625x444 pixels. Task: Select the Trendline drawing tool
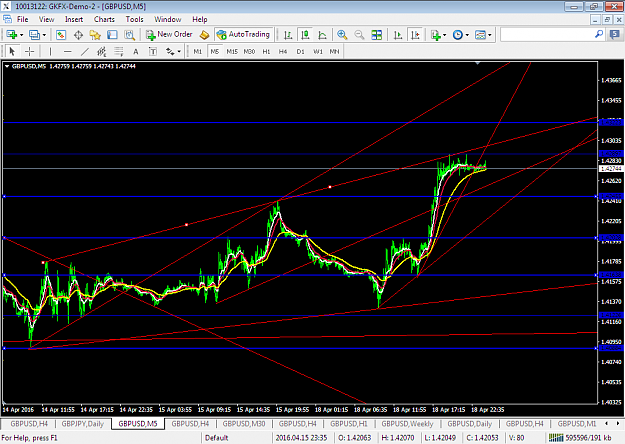(85, 51)
